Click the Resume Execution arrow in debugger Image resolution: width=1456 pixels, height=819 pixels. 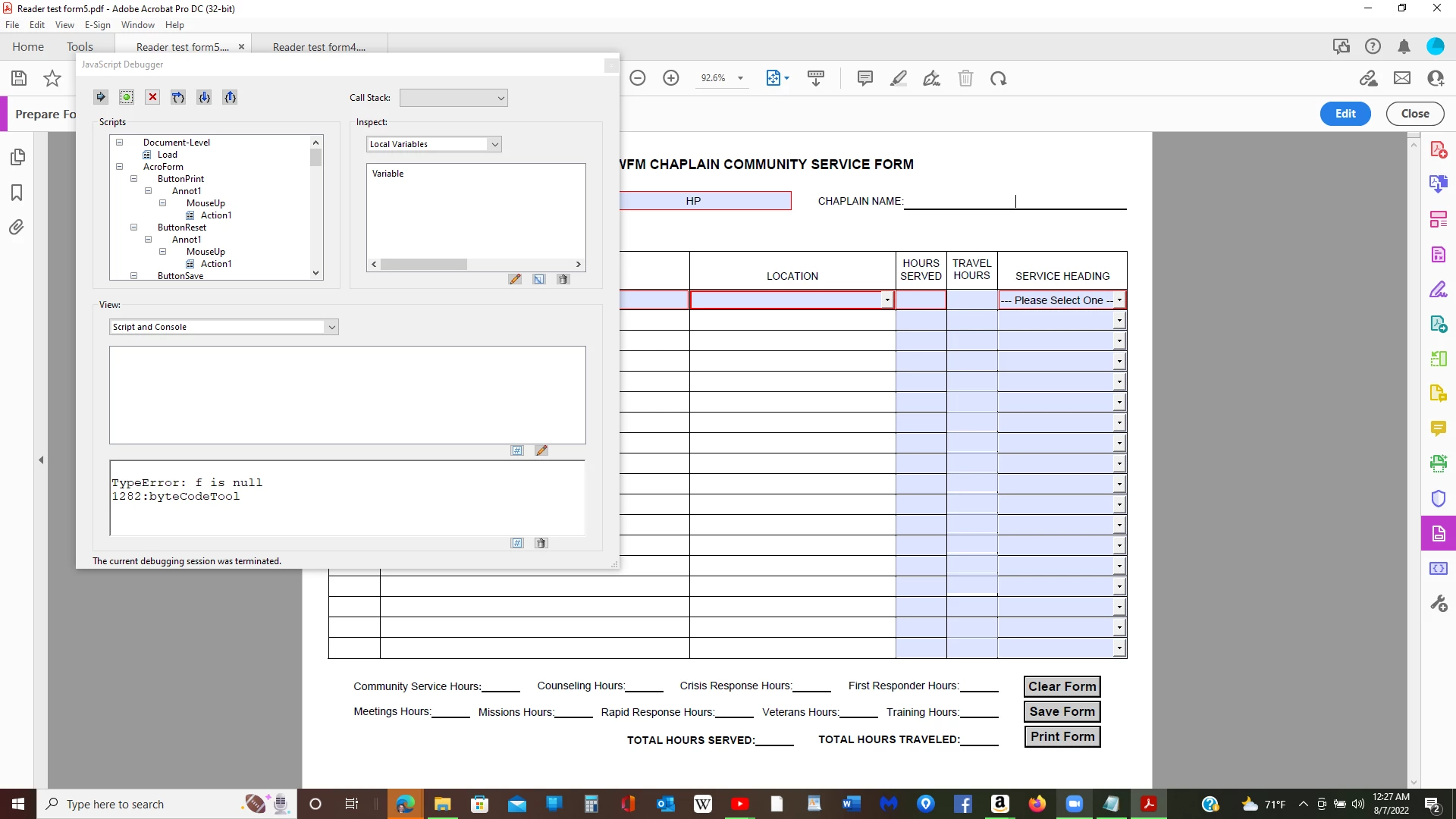101,97
